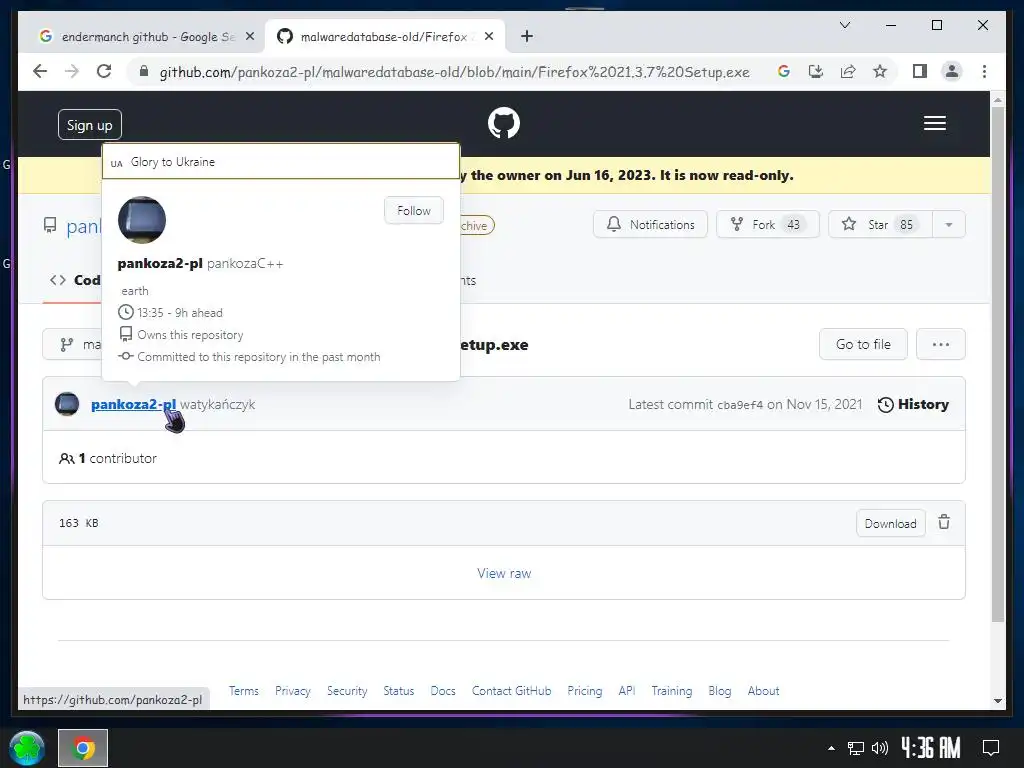The image size is (1024, 768).
Task: Open the network tray icon
Action: tap(856, 748)
